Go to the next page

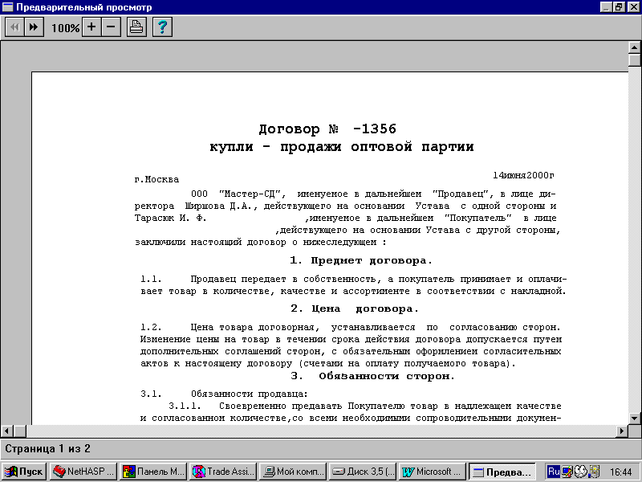tap(33, 28)
